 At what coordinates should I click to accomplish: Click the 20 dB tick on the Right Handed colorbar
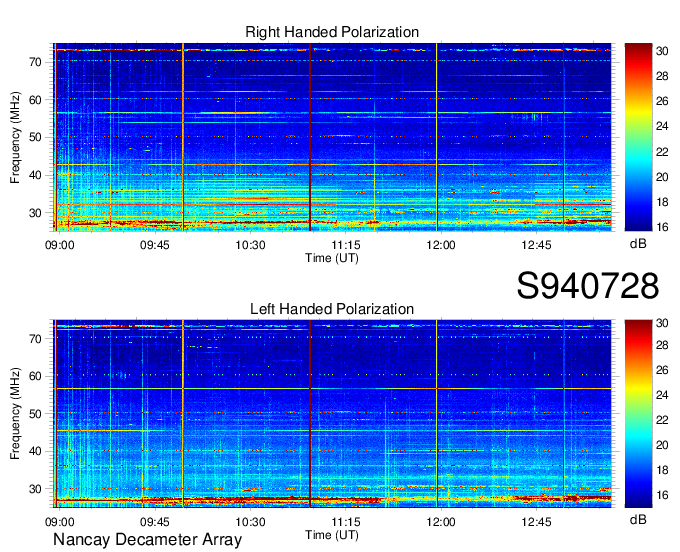(x=662, y=177)
